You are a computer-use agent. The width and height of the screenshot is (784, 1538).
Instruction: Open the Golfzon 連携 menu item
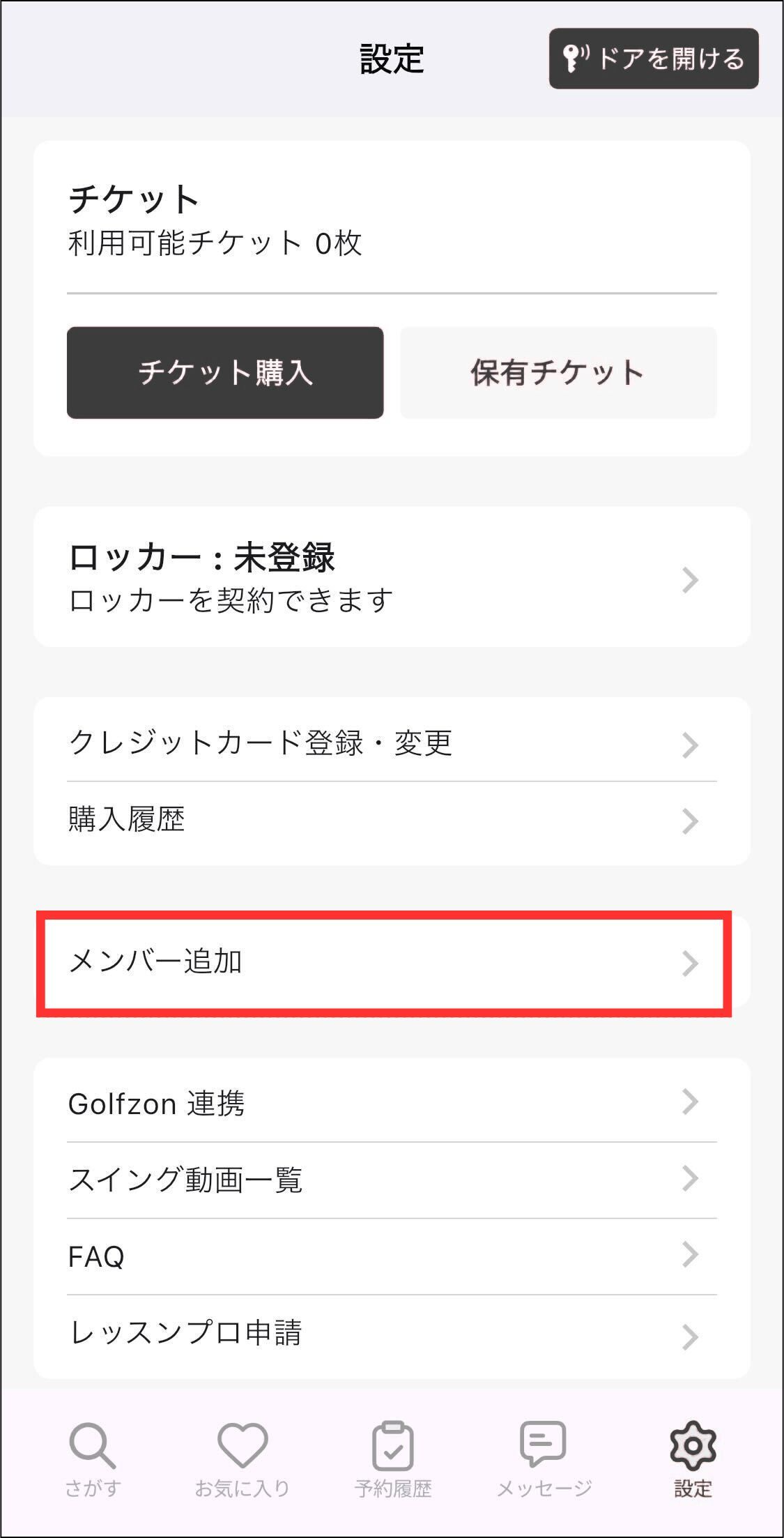coord(156,1104)
